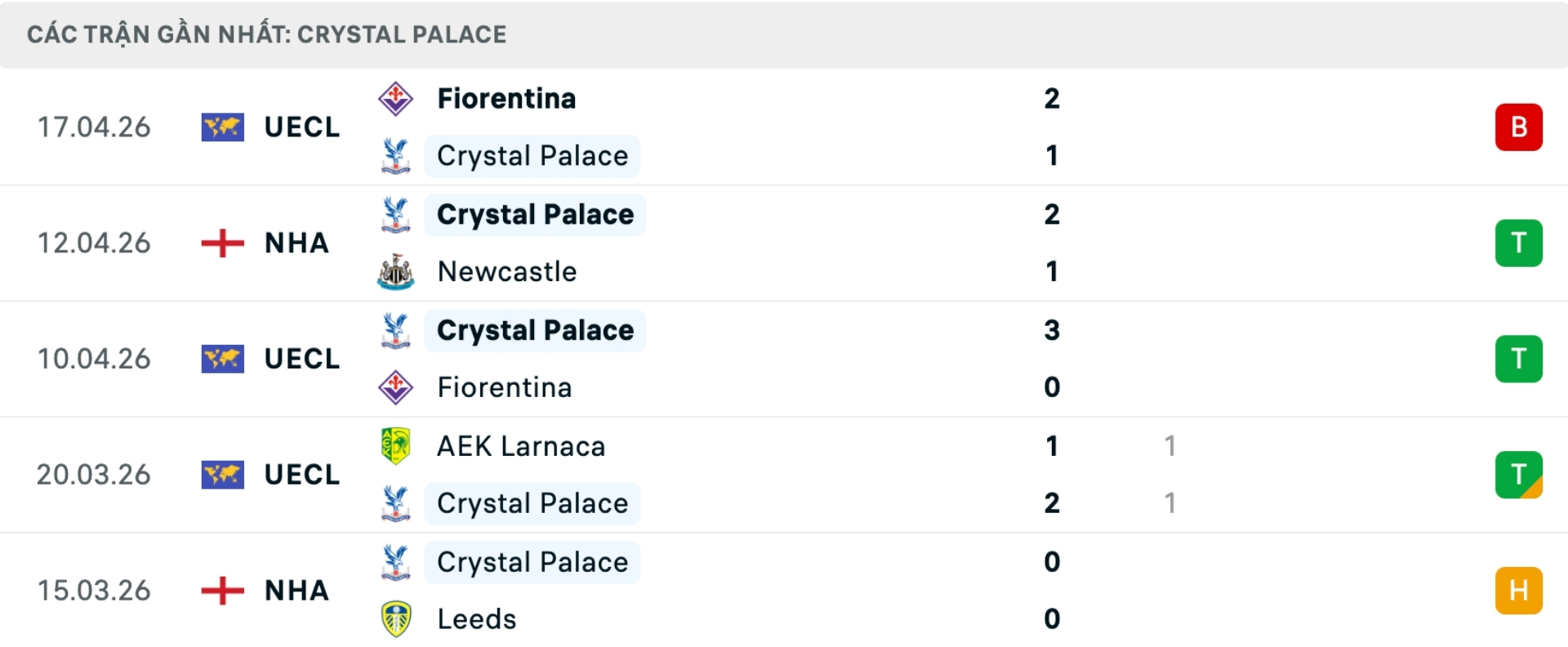This screenshot has width=1568, height=647.
Task: Click the green T badge for the Newcastle match
Action: click(1518, 243)
